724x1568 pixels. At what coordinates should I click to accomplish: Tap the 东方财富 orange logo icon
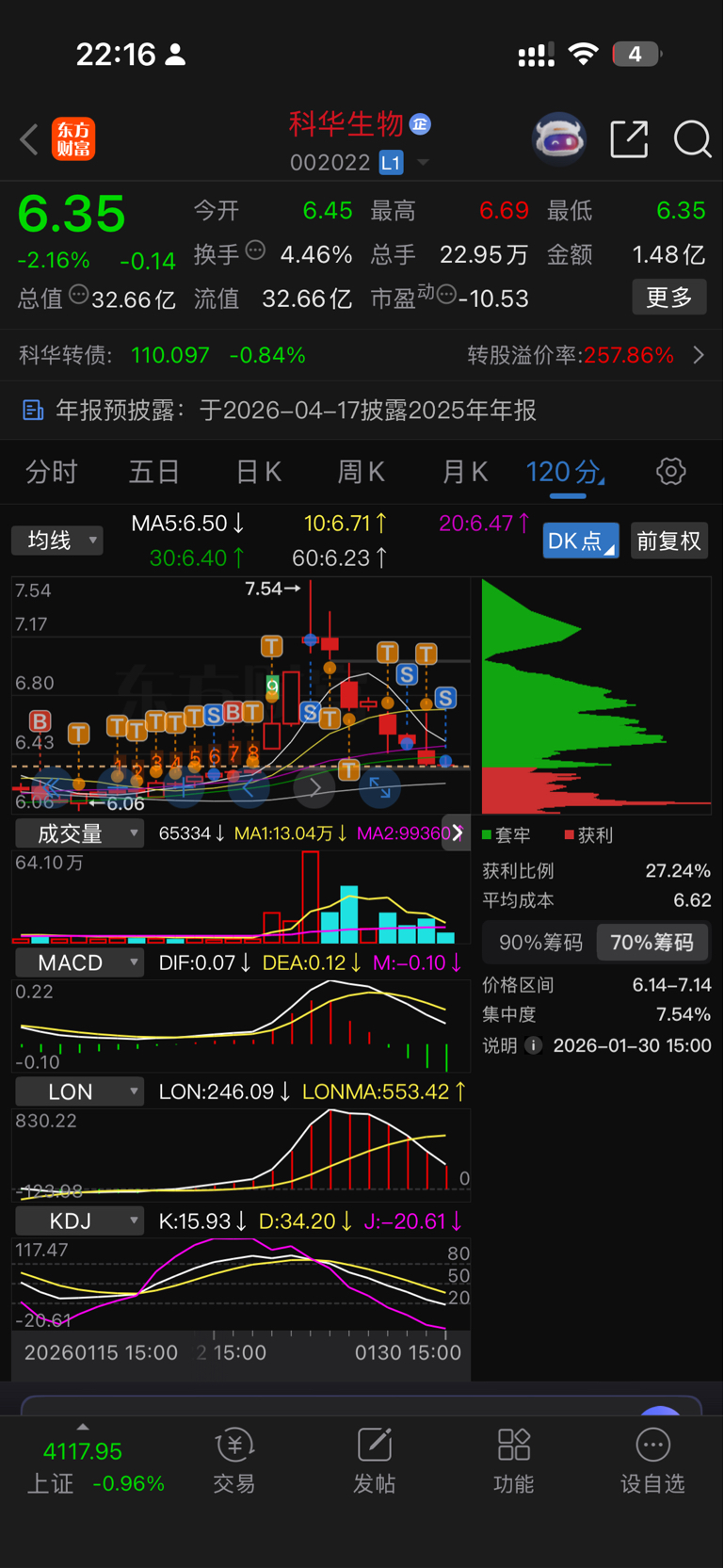73,140
